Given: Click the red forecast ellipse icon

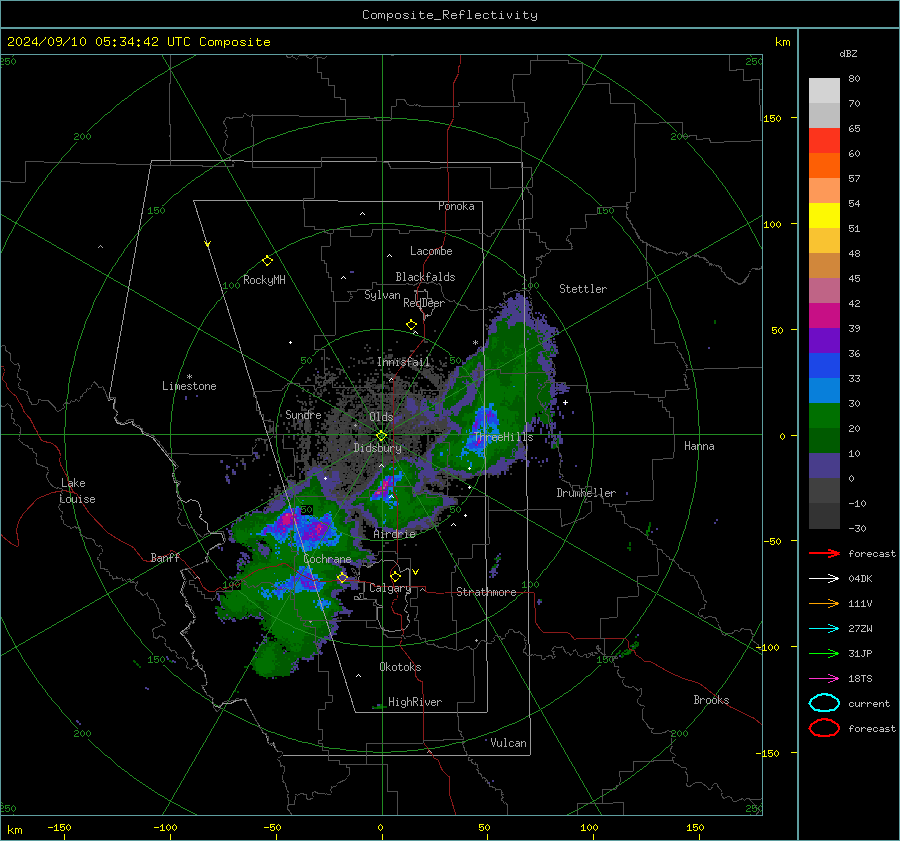Looking at the screenshot, I should click(x=824, y=728).
